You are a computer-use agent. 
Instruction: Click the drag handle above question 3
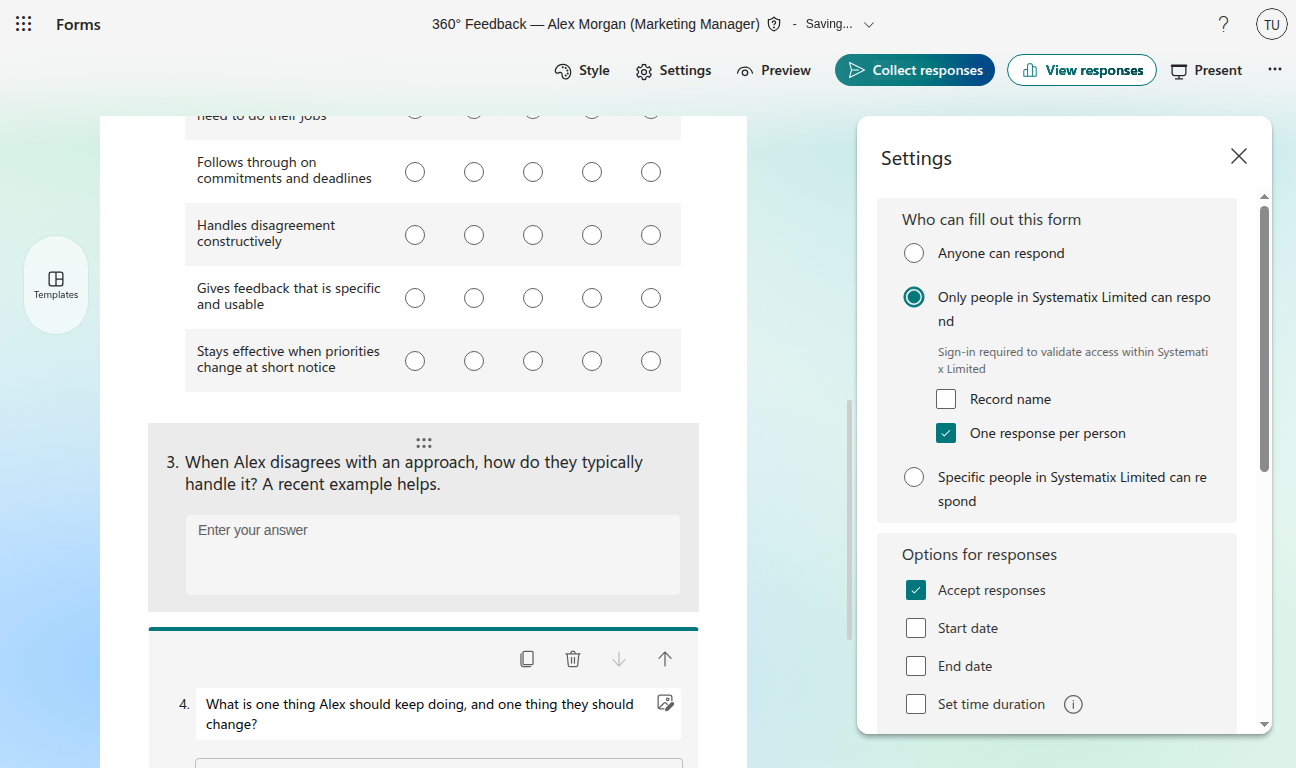click(423, 442)
